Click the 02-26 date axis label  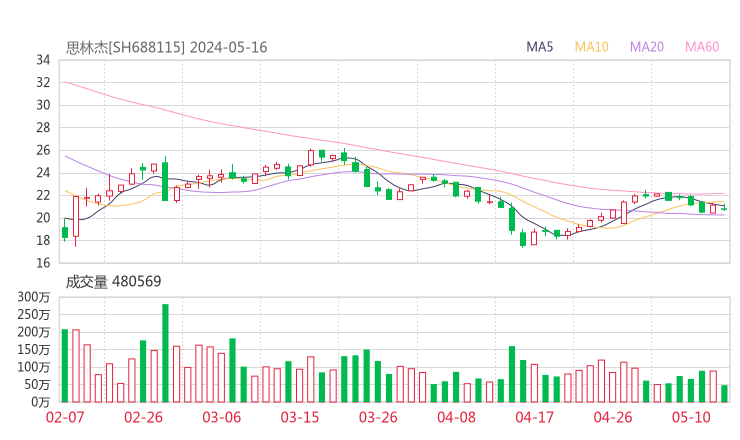143,417
